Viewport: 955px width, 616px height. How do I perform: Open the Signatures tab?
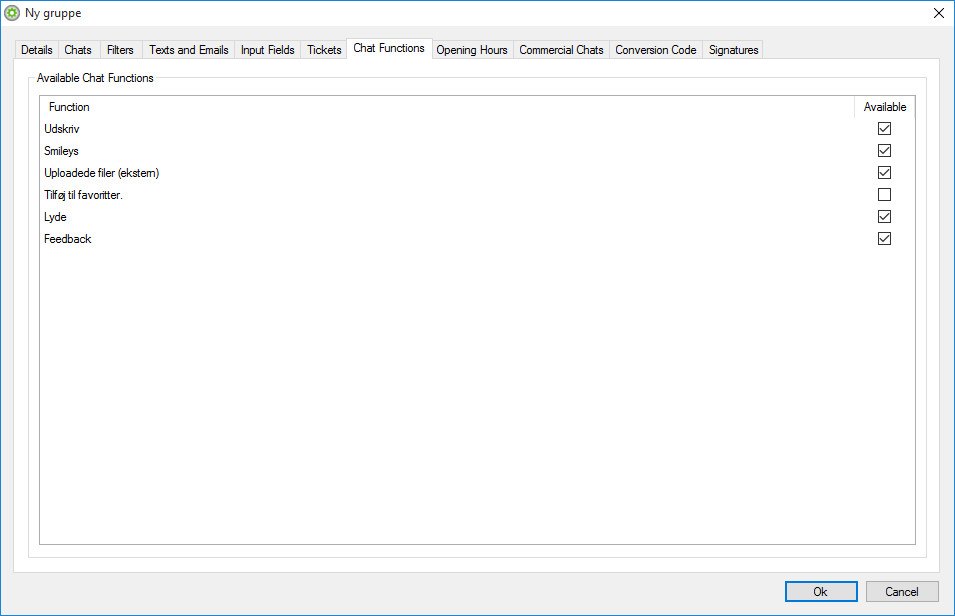pos(733,50)
